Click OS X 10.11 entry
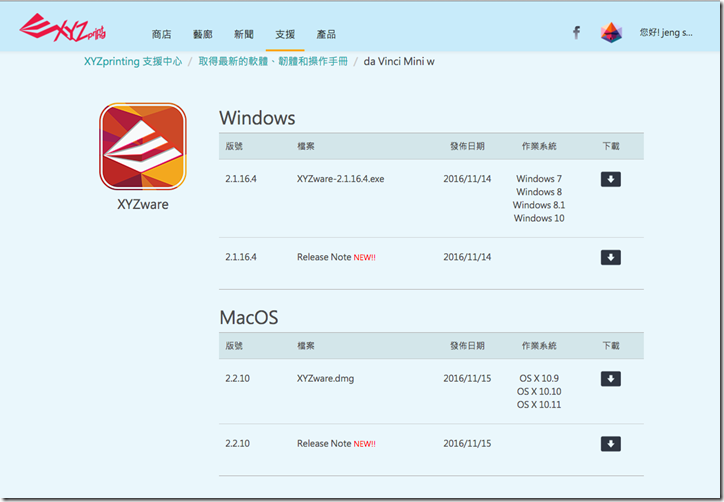This screenshot has height=502, width=724. pos(539,405)
